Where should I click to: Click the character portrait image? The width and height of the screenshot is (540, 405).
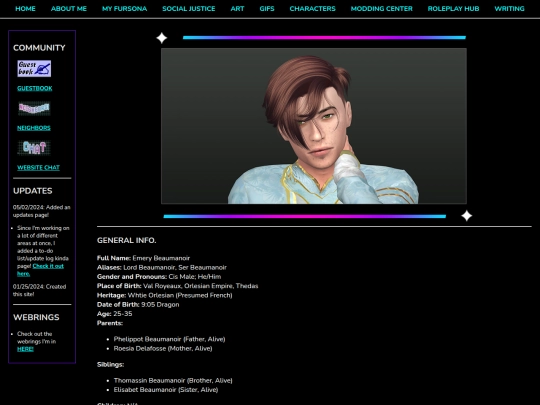coord(314,126)
